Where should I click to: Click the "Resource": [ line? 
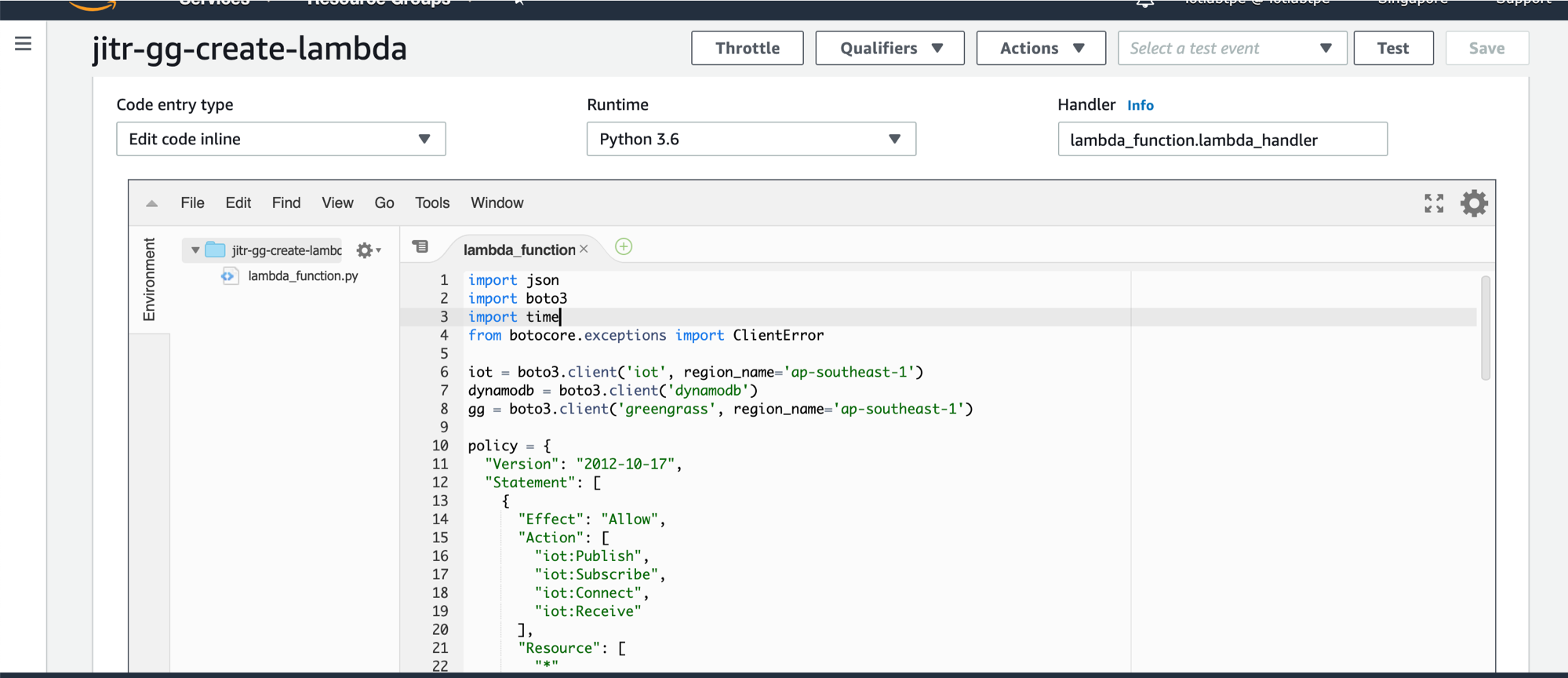pyautogui.click(x=571, y=648)
